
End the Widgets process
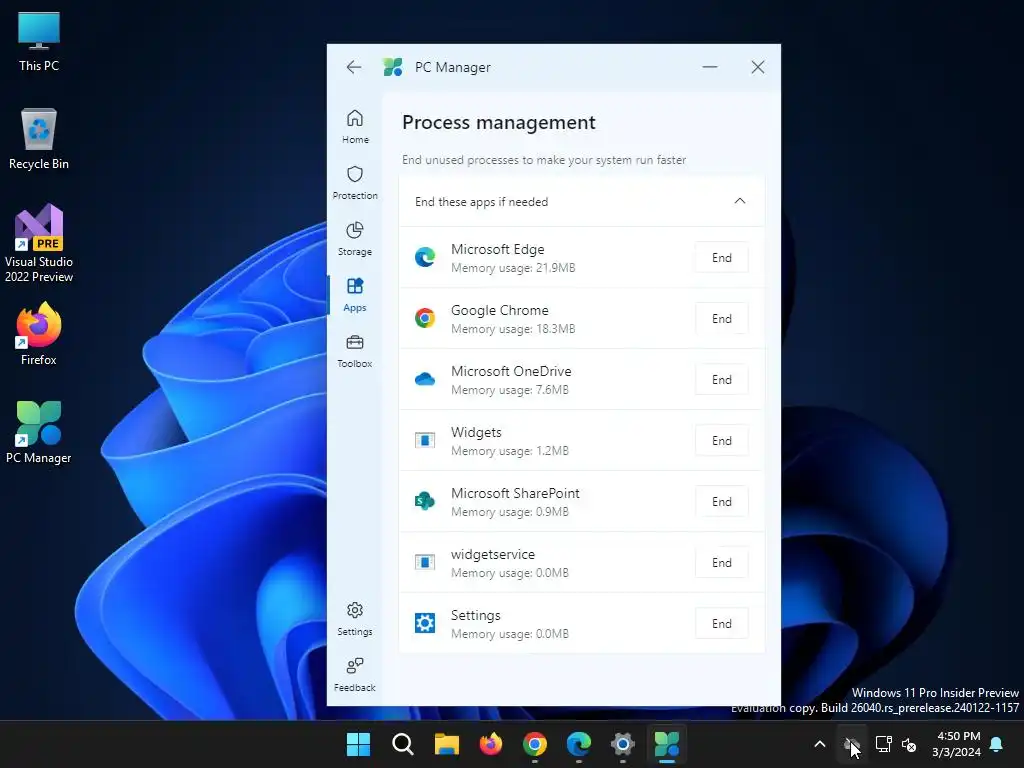point(722,441)
